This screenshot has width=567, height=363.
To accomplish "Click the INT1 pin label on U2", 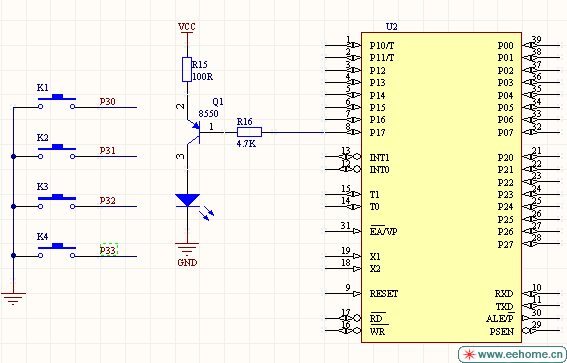I will 379,158.
